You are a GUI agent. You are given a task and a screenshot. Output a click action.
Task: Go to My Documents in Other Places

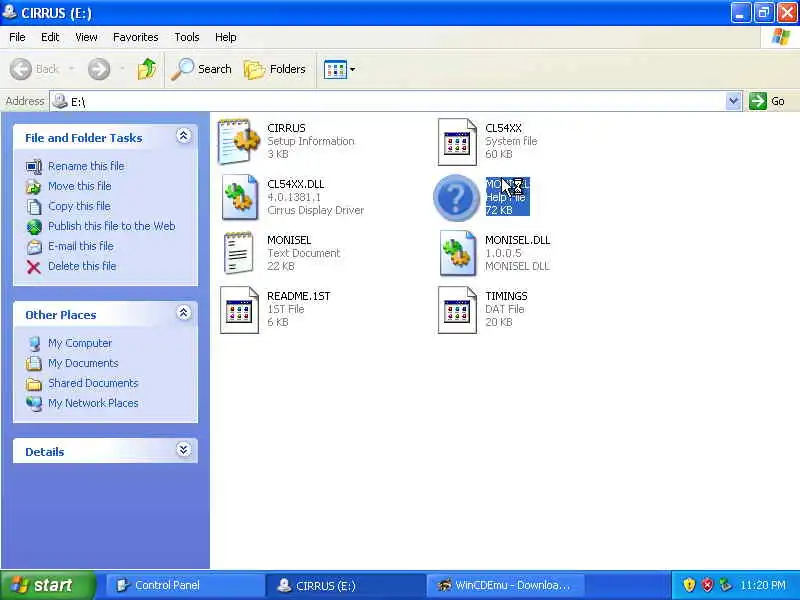click(x=83, y=363)
